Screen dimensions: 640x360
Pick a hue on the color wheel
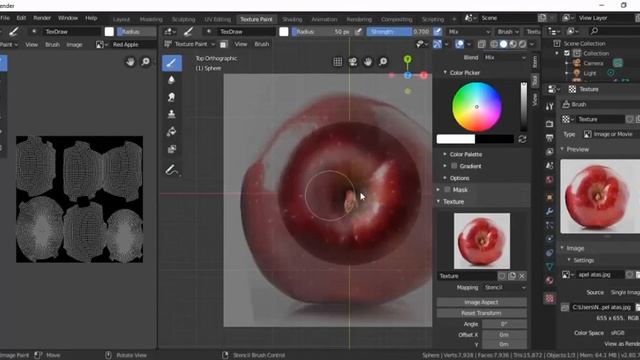[x=477, y=107]
